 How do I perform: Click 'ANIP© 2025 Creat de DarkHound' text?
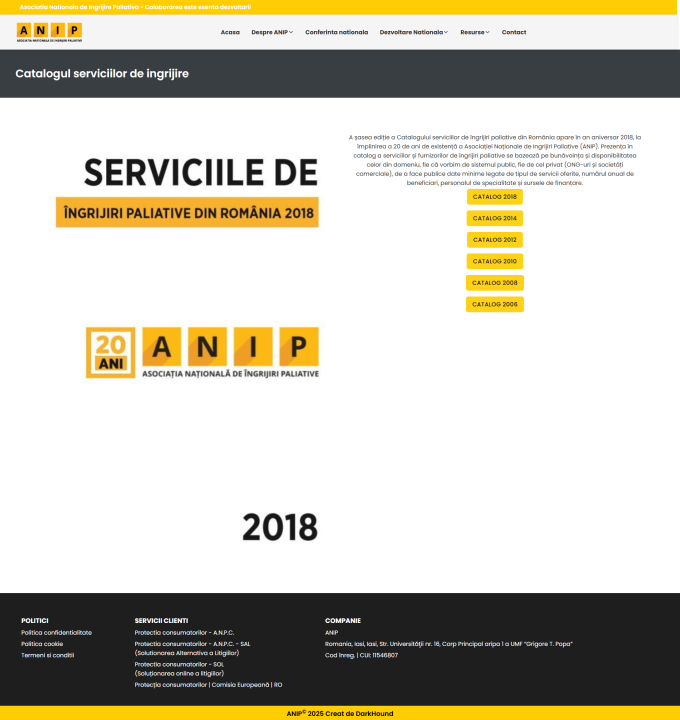click(x=340, y=713)
